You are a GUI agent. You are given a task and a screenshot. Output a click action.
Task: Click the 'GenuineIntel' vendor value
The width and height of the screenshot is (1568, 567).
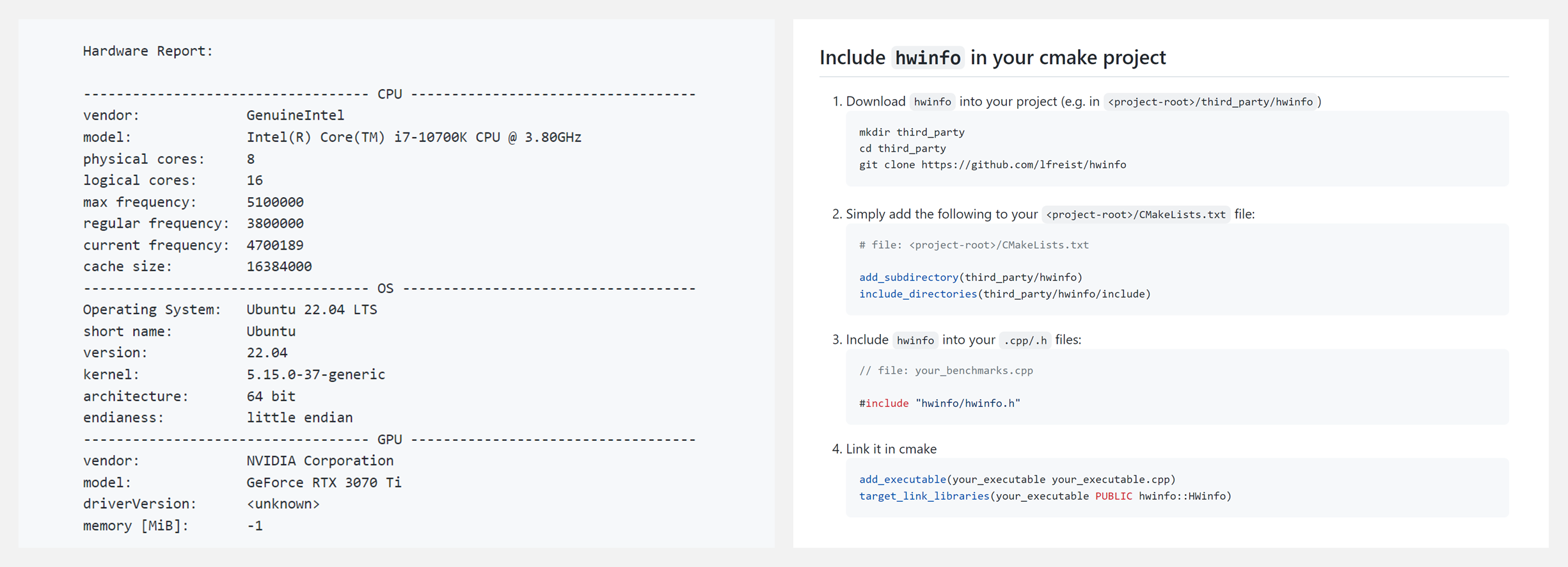[x=296, y=115]
